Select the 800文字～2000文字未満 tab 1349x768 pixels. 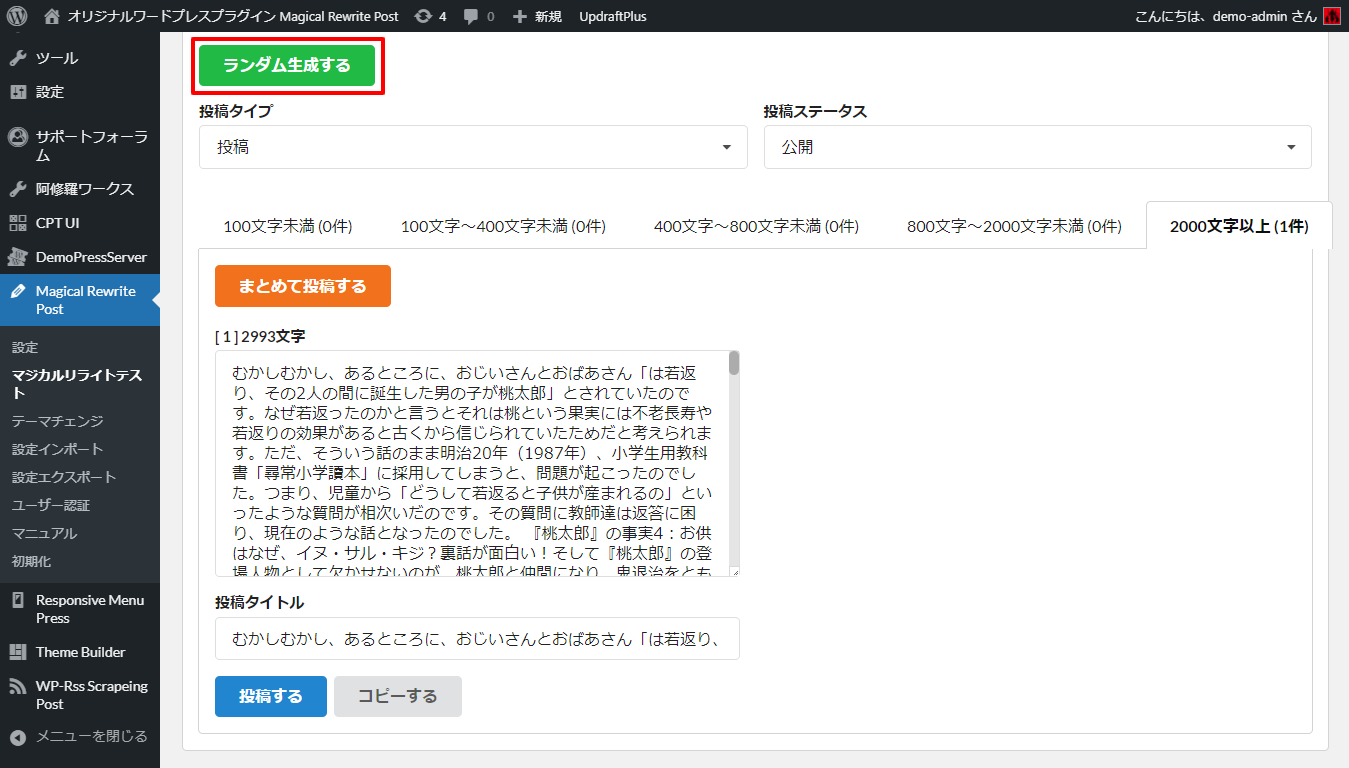[1014, 226]
